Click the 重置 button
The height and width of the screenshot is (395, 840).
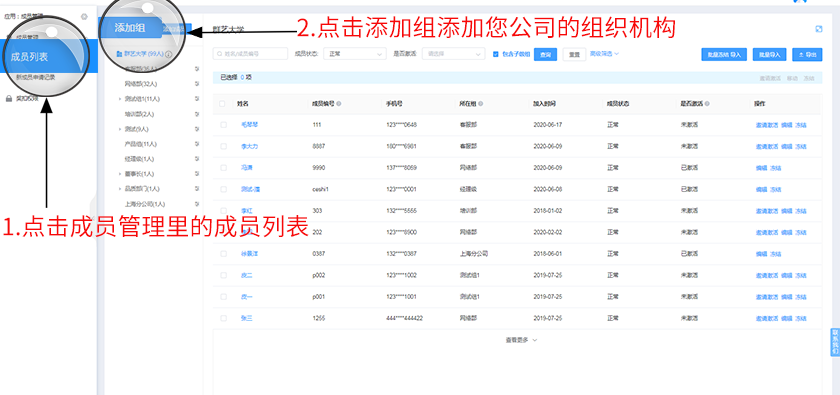[x=574, y=55]
